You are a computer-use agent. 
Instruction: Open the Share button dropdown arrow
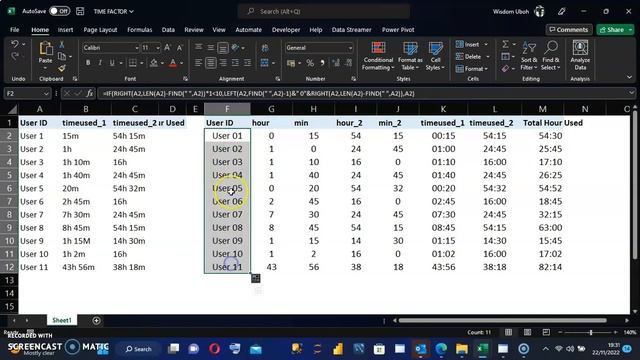point(630,29)
